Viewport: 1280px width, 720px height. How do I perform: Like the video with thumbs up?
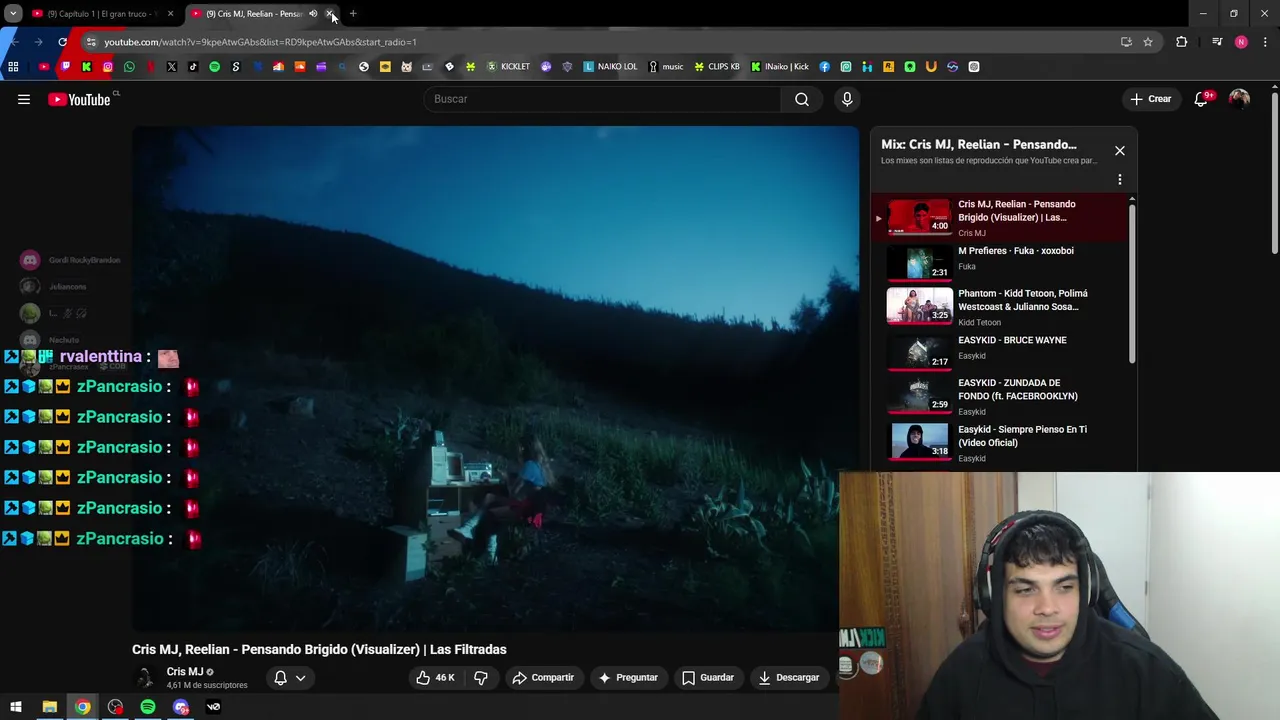pyautogui.click(x=435, y=678)
